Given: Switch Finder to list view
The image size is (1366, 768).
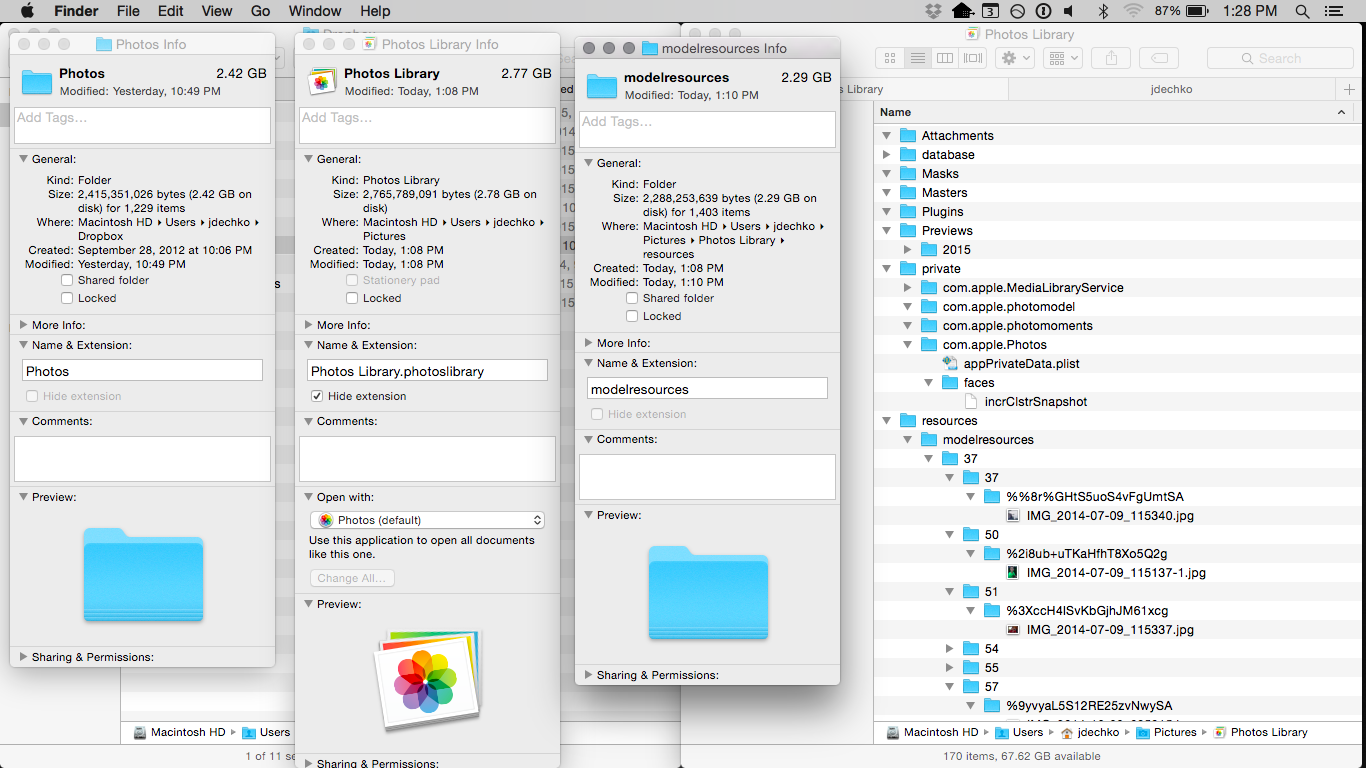Looking at the screenshot, I should click(917, 58).
